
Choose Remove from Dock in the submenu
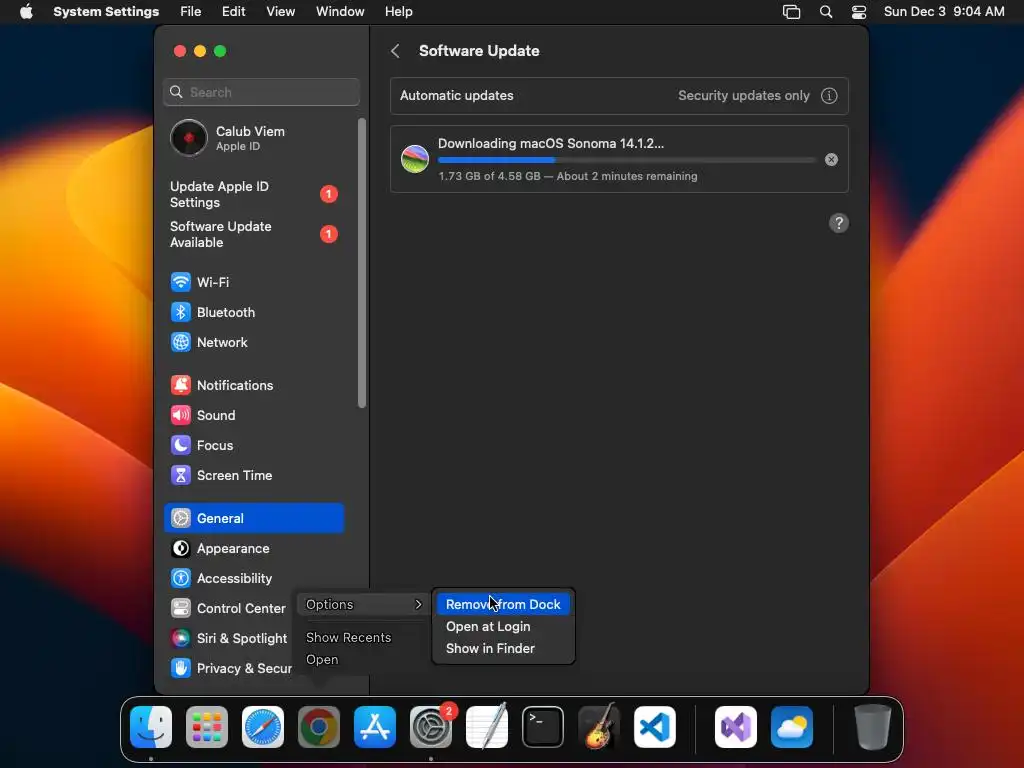pos(504,605)
